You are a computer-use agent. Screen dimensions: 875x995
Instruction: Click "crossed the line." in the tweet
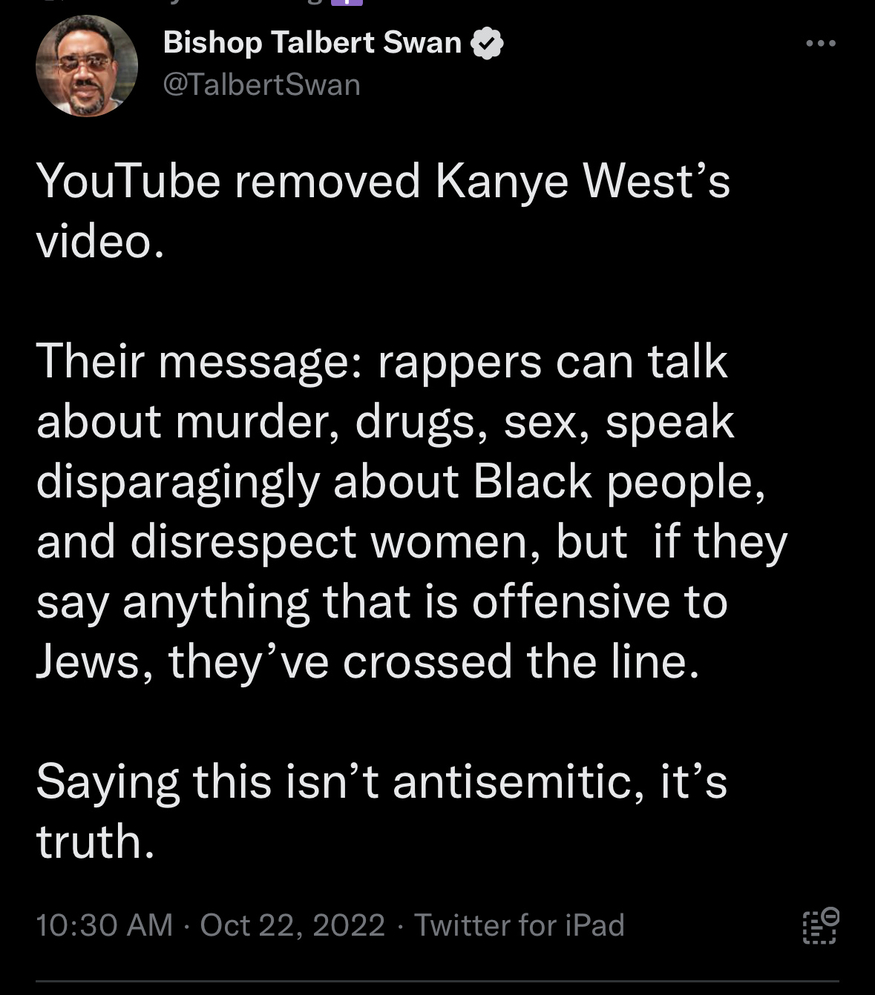pyautogui.click(x=521, y=662)
